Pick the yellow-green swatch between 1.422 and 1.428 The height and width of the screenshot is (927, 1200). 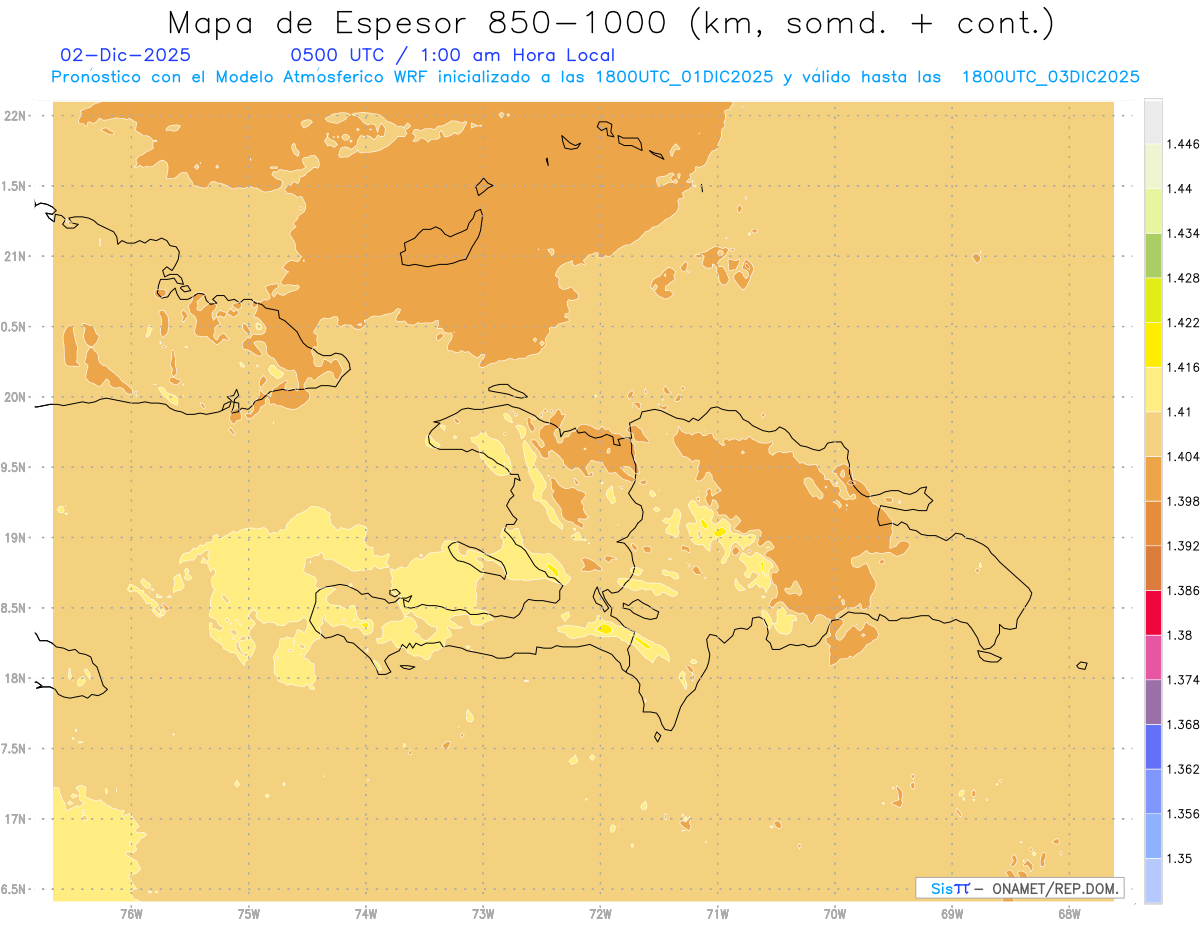tap(1153, 300)
